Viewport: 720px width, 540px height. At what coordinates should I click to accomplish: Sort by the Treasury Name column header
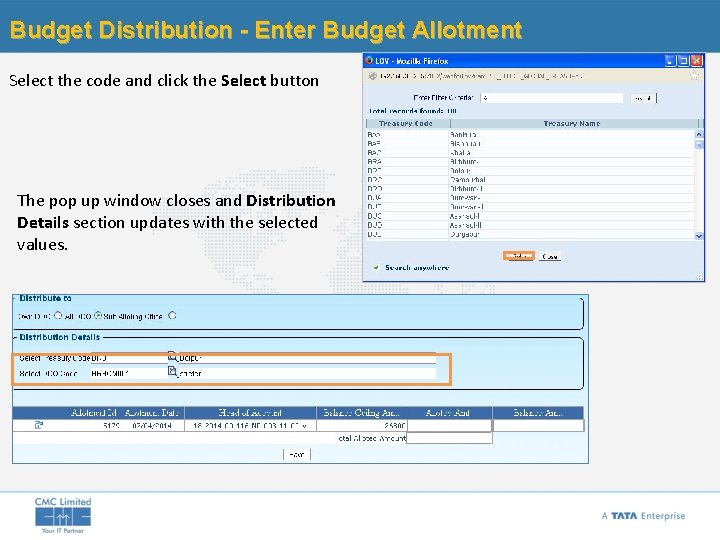(x=574, y=124)
